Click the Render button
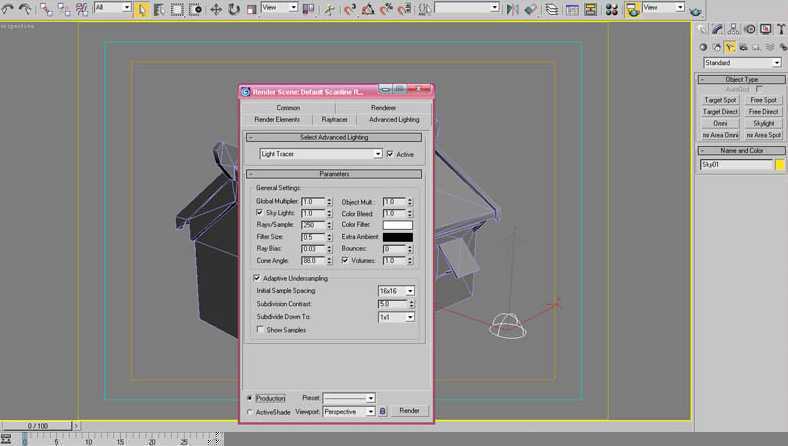788x446 pixels. tap(409, 411)
